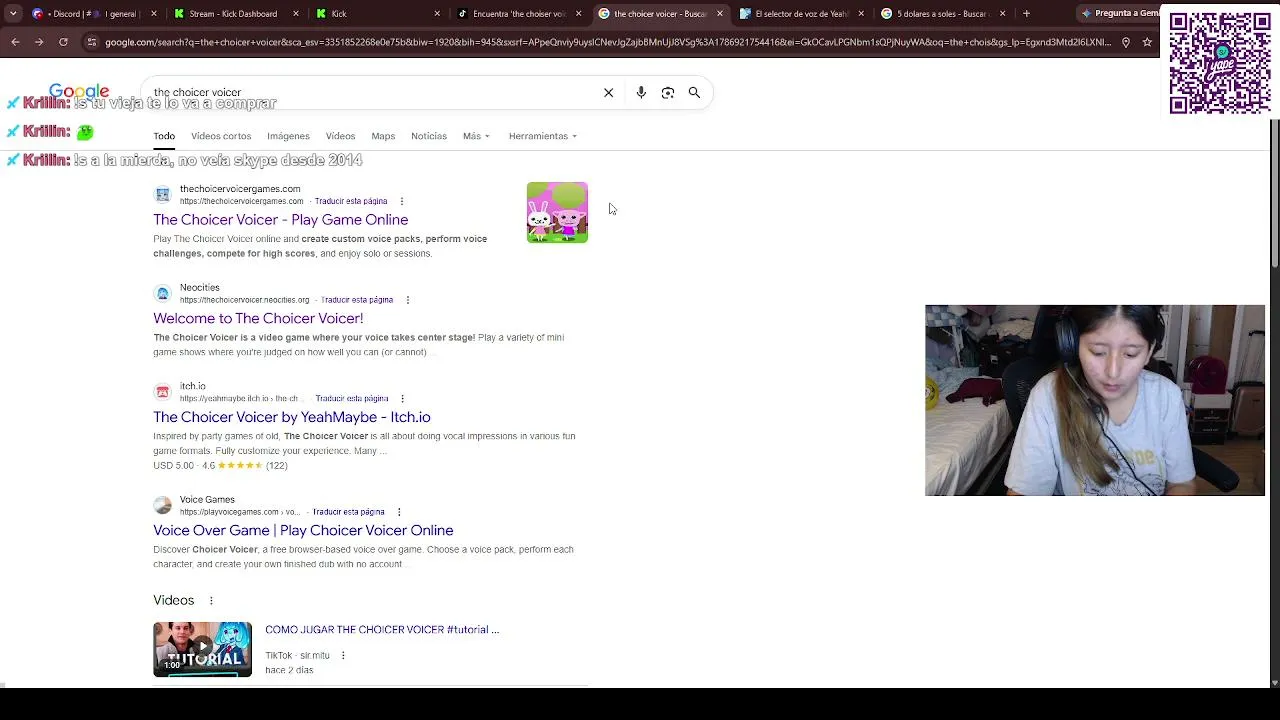Click the Neocities site favicon
1280x720 pixels.
(163, 293)
